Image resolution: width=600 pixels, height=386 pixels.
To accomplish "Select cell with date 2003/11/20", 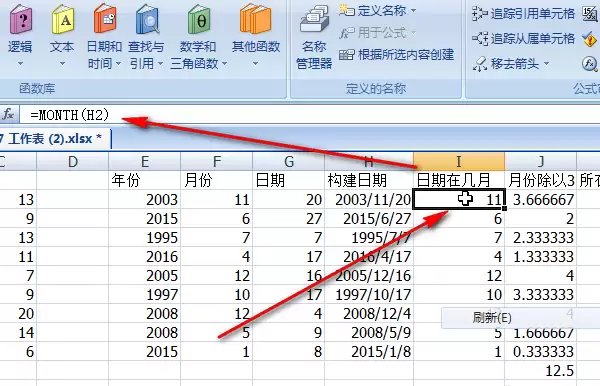I will [x=369, y=199].
